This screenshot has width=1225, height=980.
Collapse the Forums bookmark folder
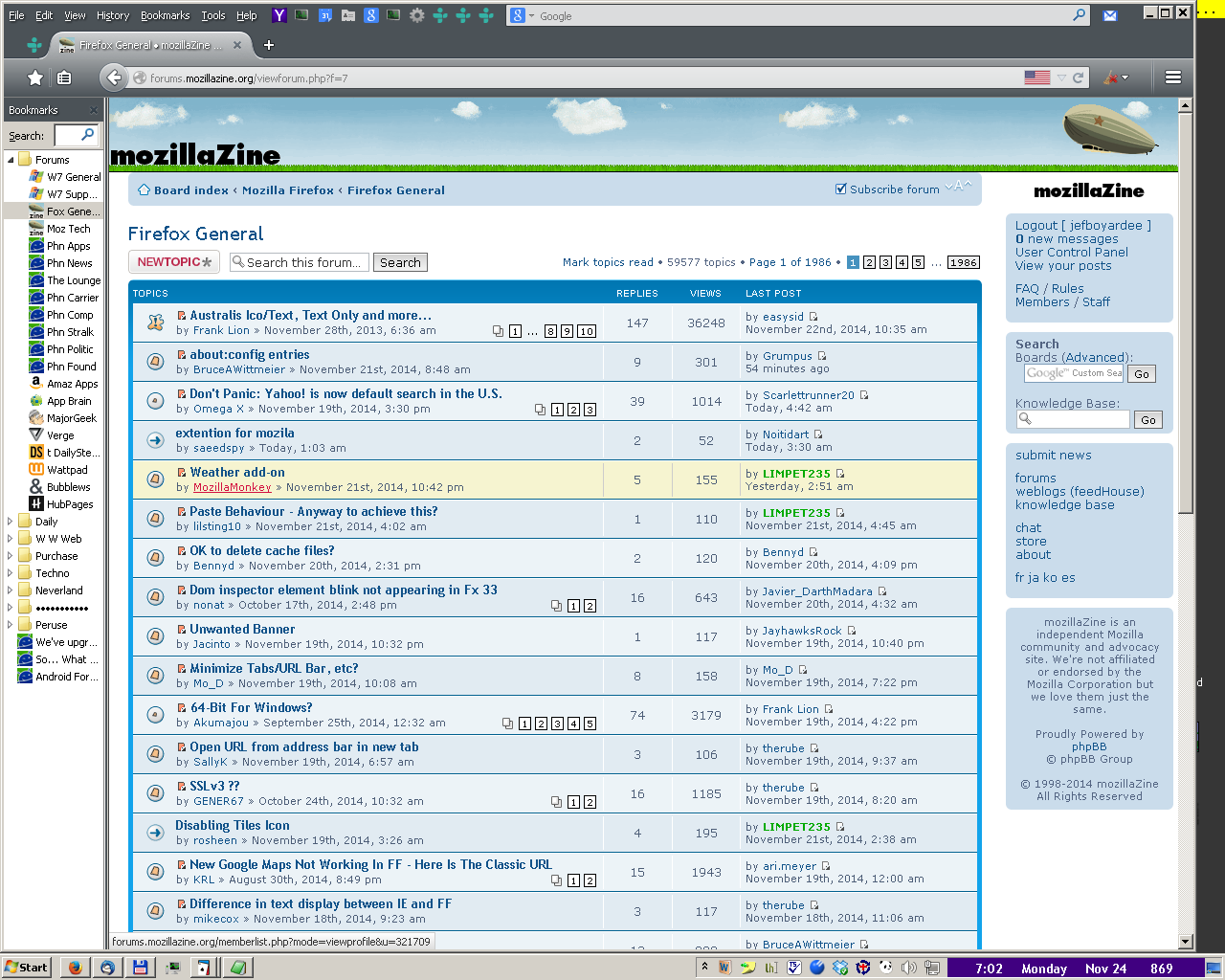click(11, 160)
